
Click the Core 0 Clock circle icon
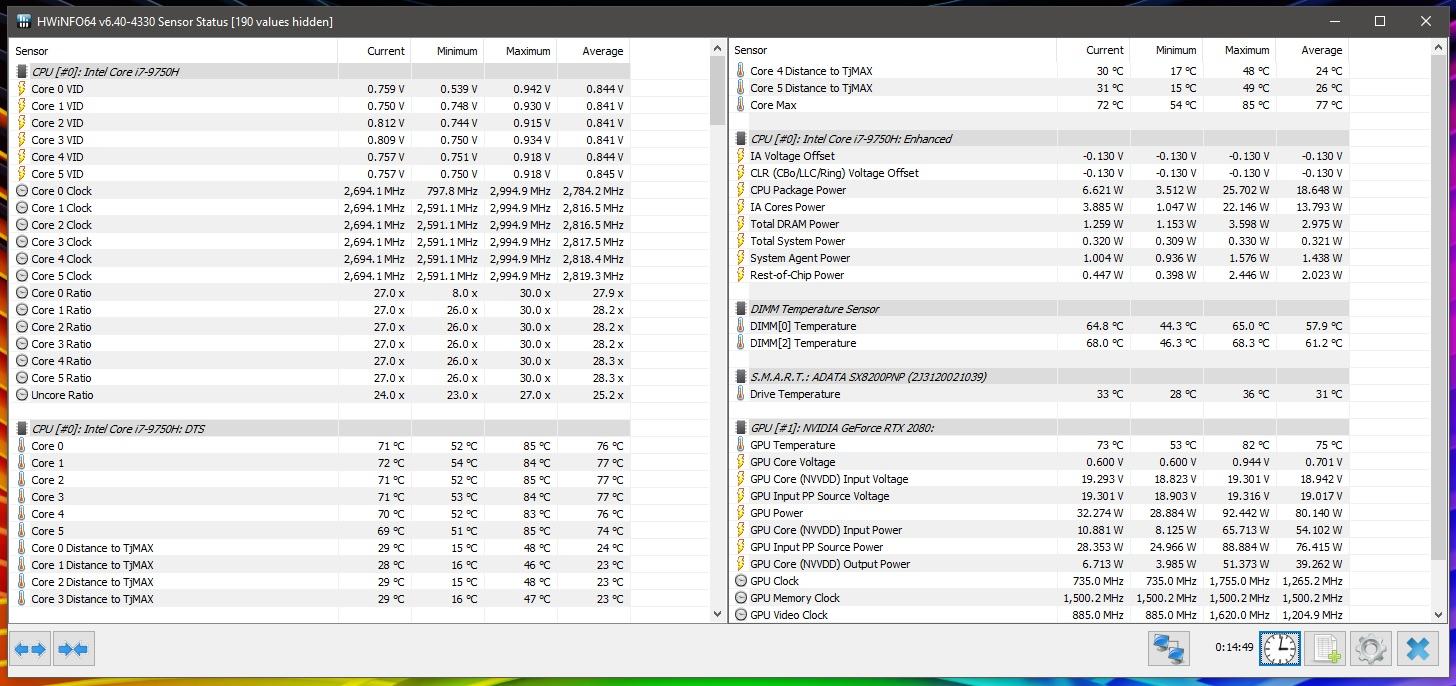coord(23,191)
